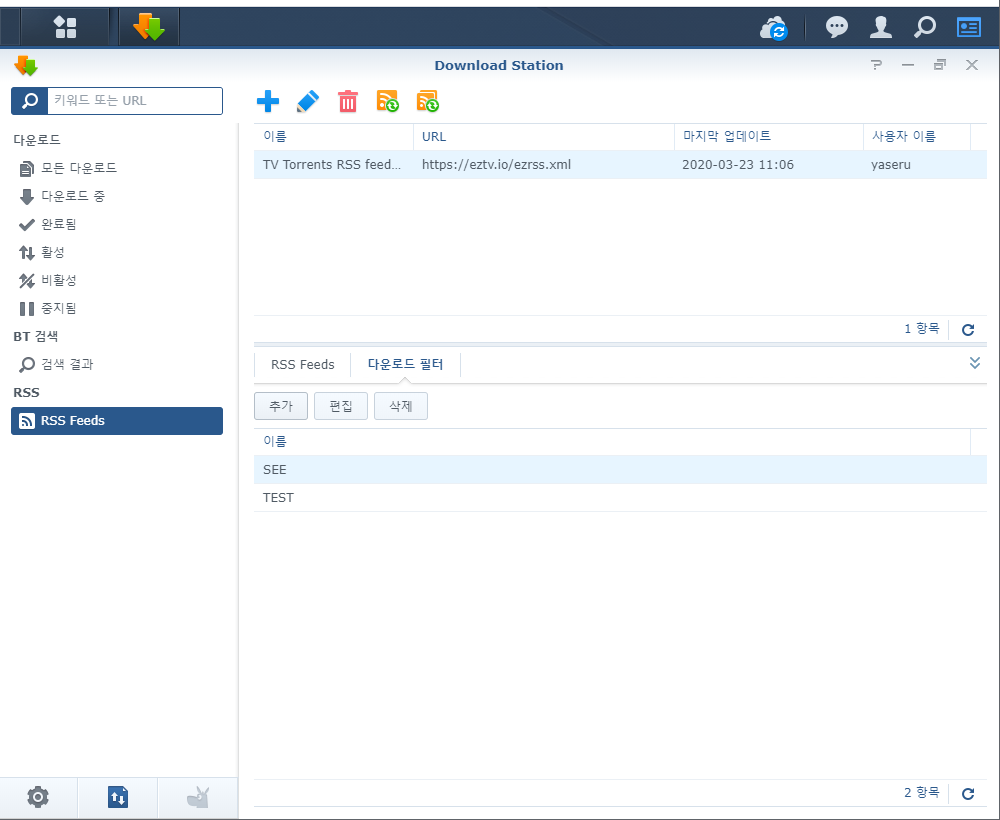Select the SEE filter row

pos(620,469)
